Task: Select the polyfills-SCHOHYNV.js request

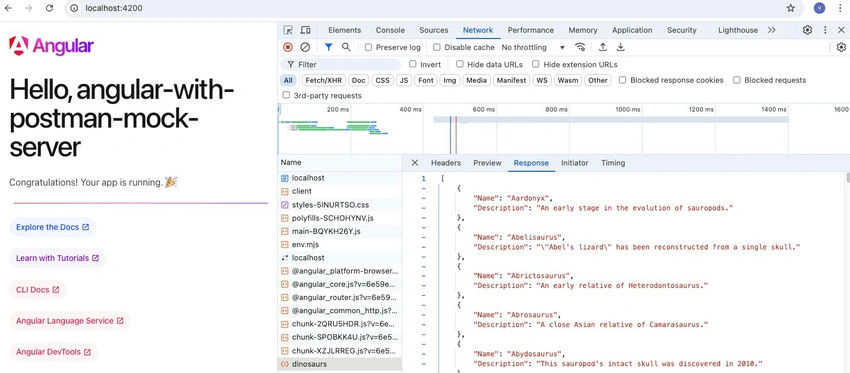Action: (x=340, y=218)
